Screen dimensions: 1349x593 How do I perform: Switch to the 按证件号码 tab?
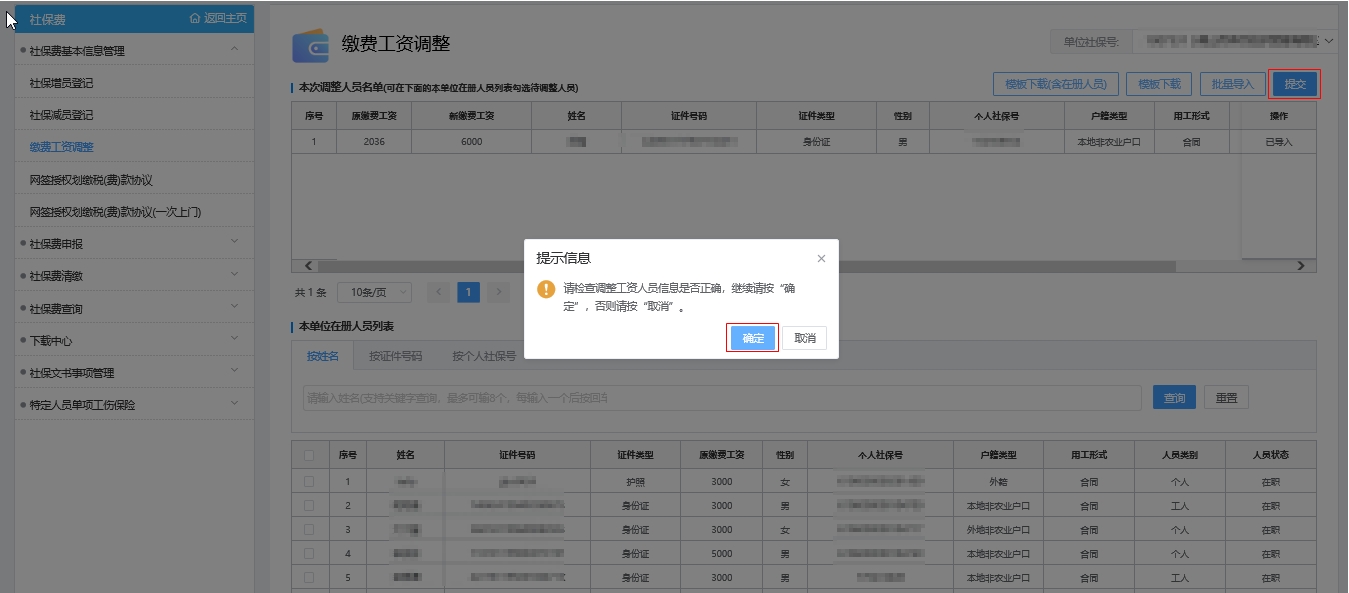tap(395, 356)
